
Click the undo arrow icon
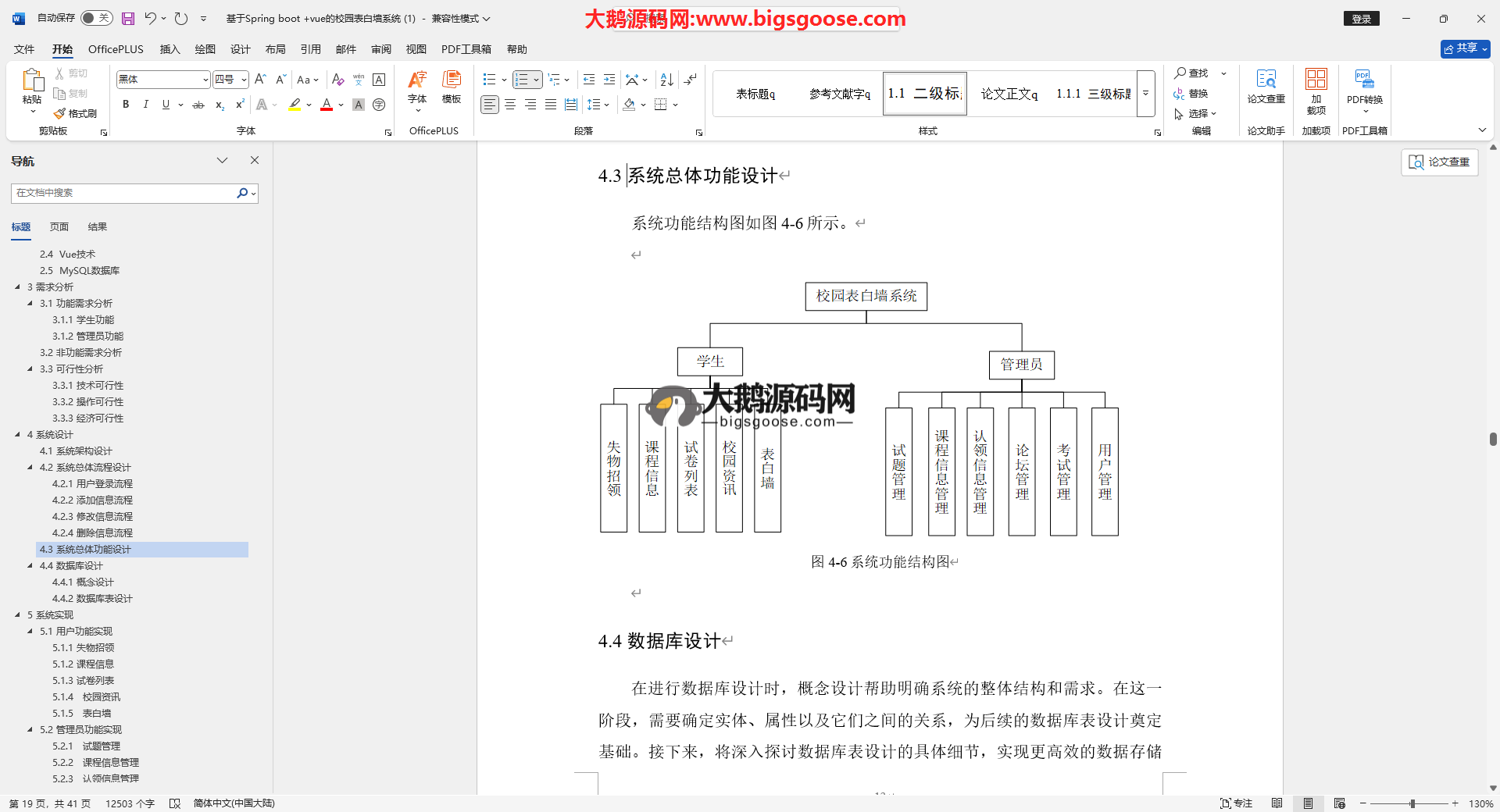pos(150,18)
